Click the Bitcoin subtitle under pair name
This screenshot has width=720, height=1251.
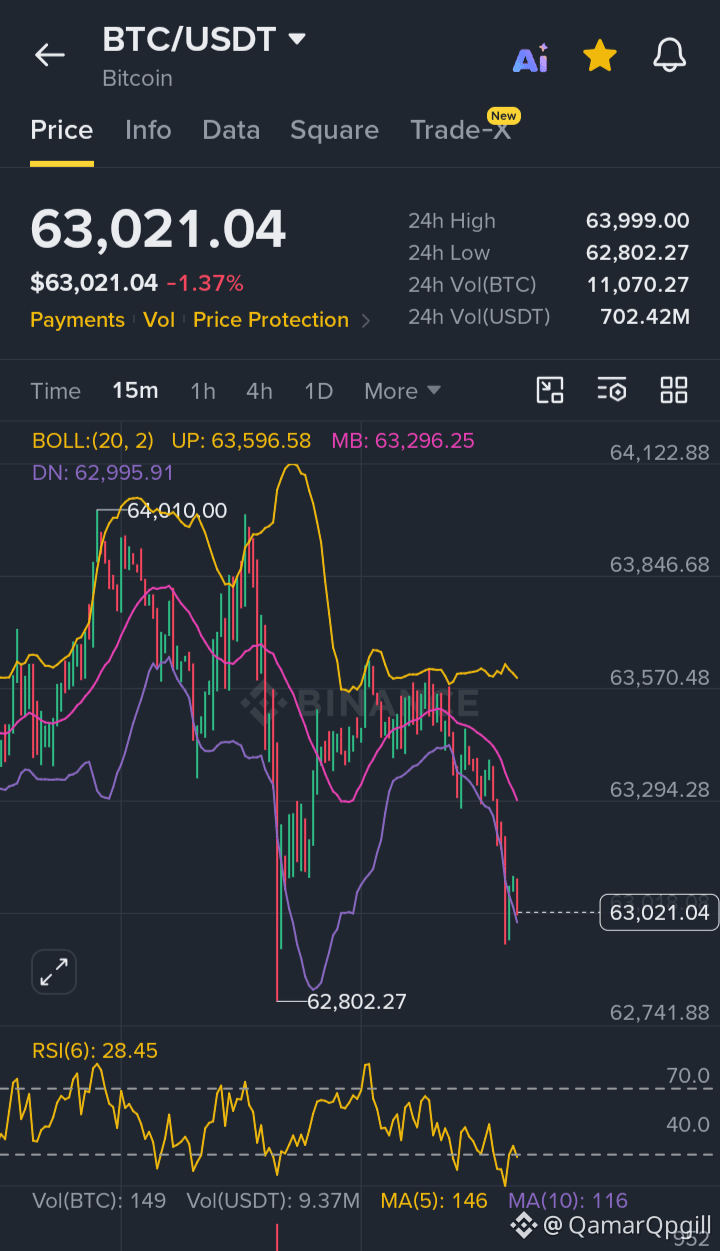click(x=138, y=78)
